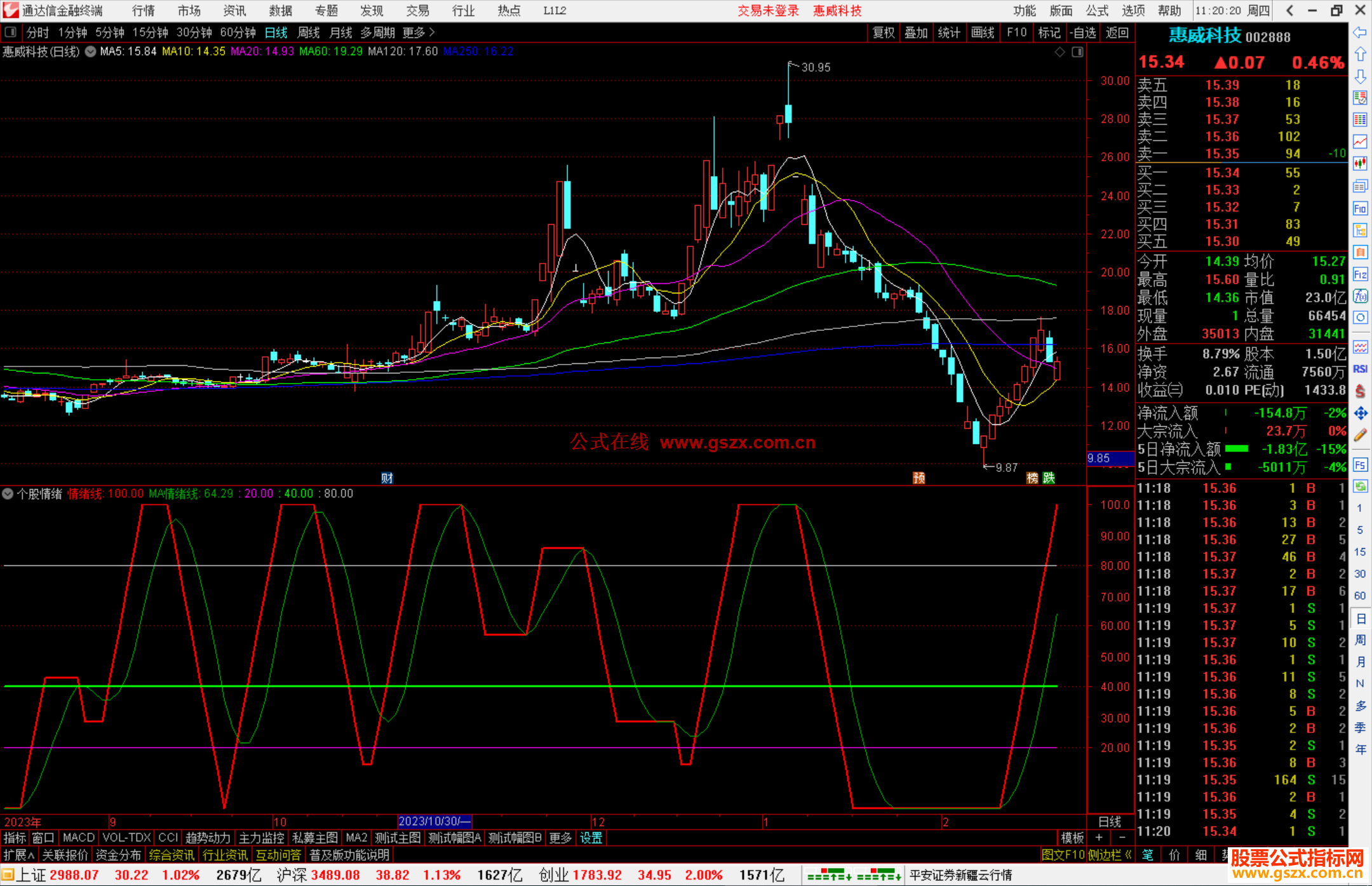
Task: Open the F10 company info sidebar icon
Action: click(x=1360, y=208)
